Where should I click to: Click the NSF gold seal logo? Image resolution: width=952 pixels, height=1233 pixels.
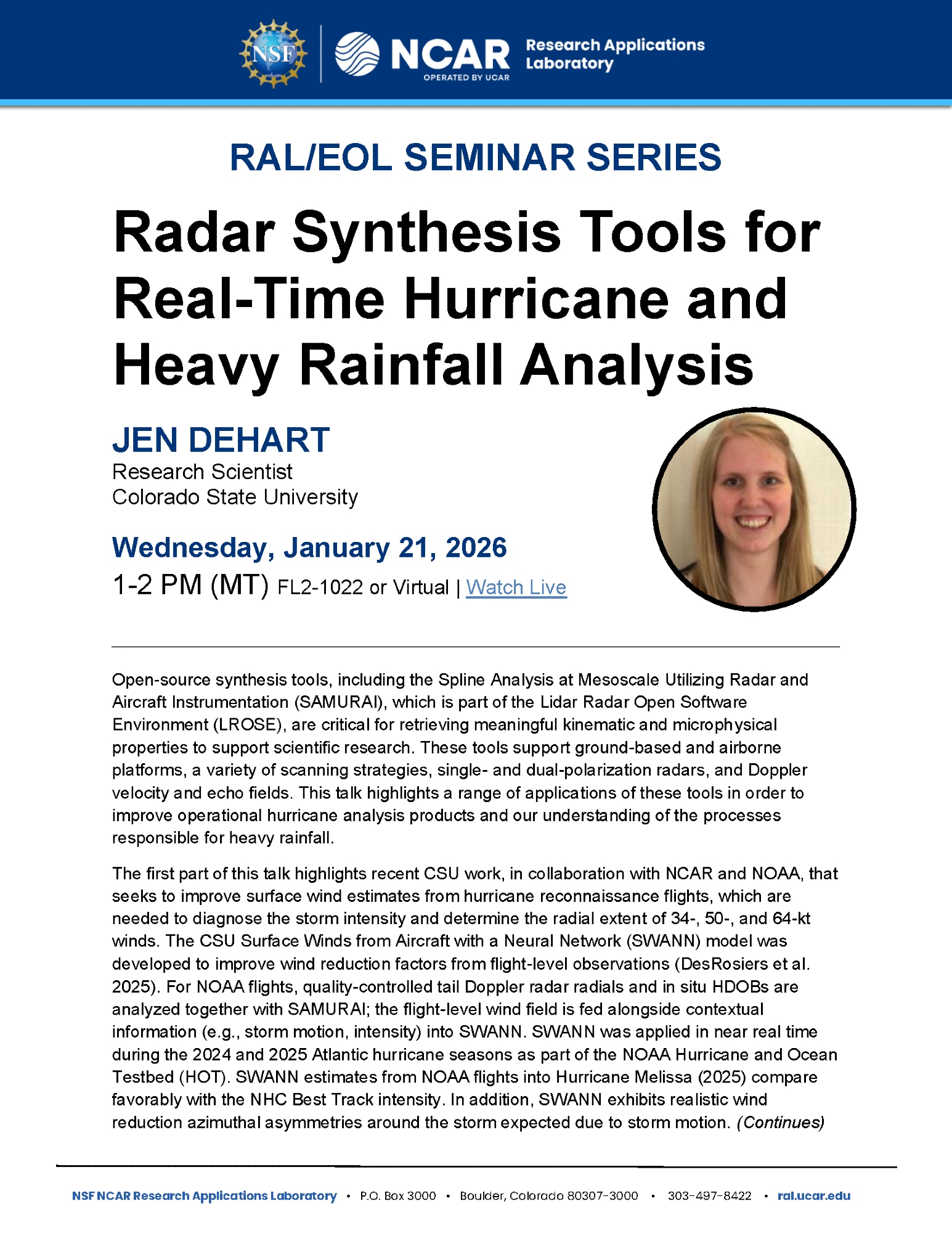274,54
